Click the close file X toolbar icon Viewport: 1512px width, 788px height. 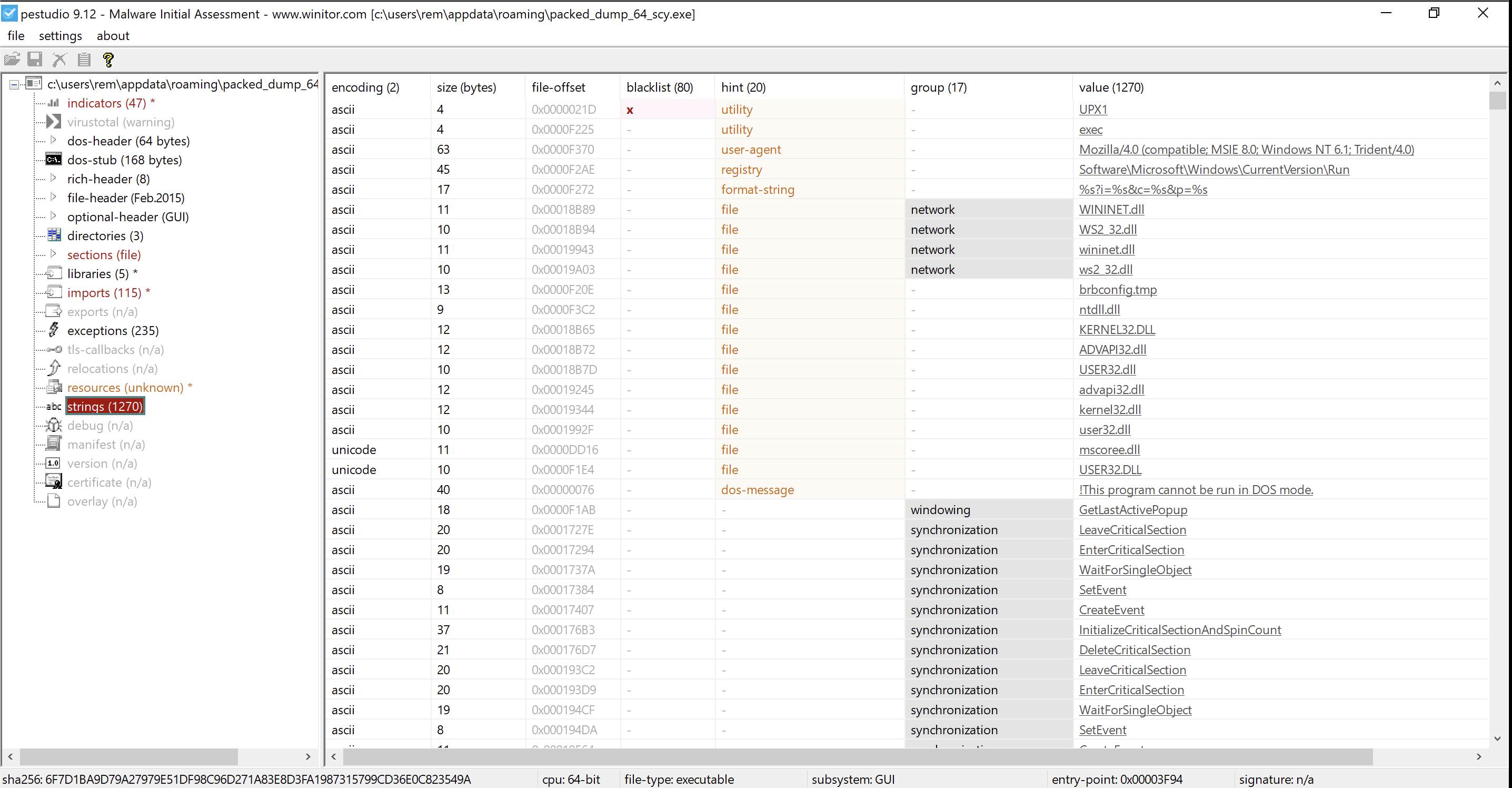[x=59, y=60]
